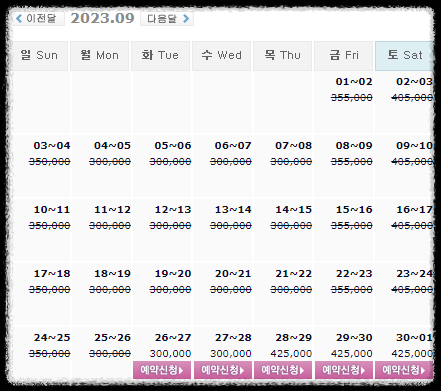The width and height of the screenshot is (441, 391).
Task: Click struck-out 405,000 price under 09~10
Action: point(412,161)
